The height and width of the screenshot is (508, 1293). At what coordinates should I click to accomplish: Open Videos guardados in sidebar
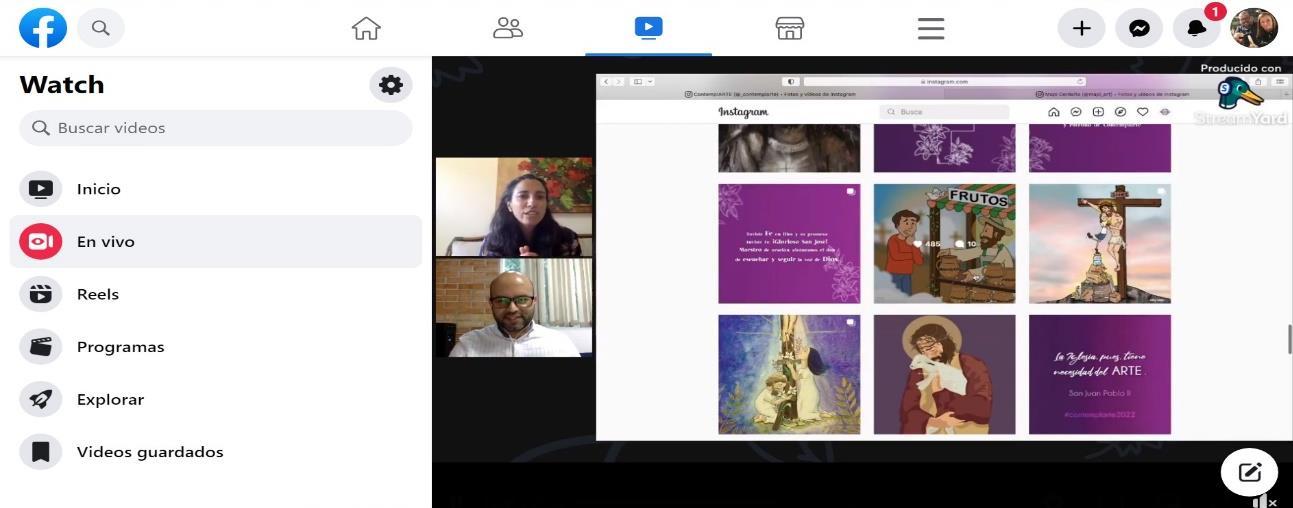pyautogui.click(x=216, y=452)
